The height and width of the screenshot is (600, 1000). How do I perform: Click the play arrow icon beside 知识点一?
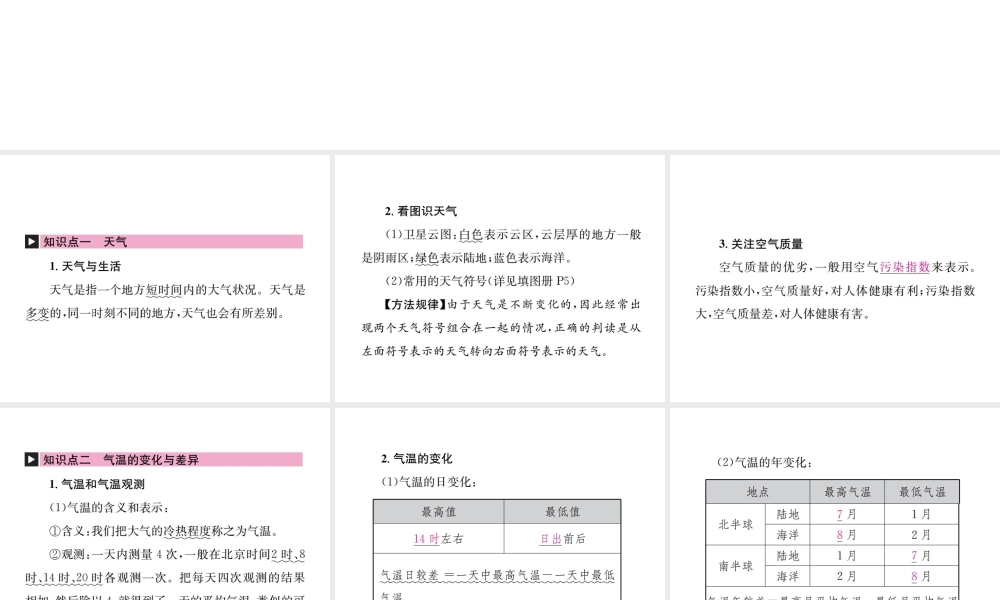point(32,242)
